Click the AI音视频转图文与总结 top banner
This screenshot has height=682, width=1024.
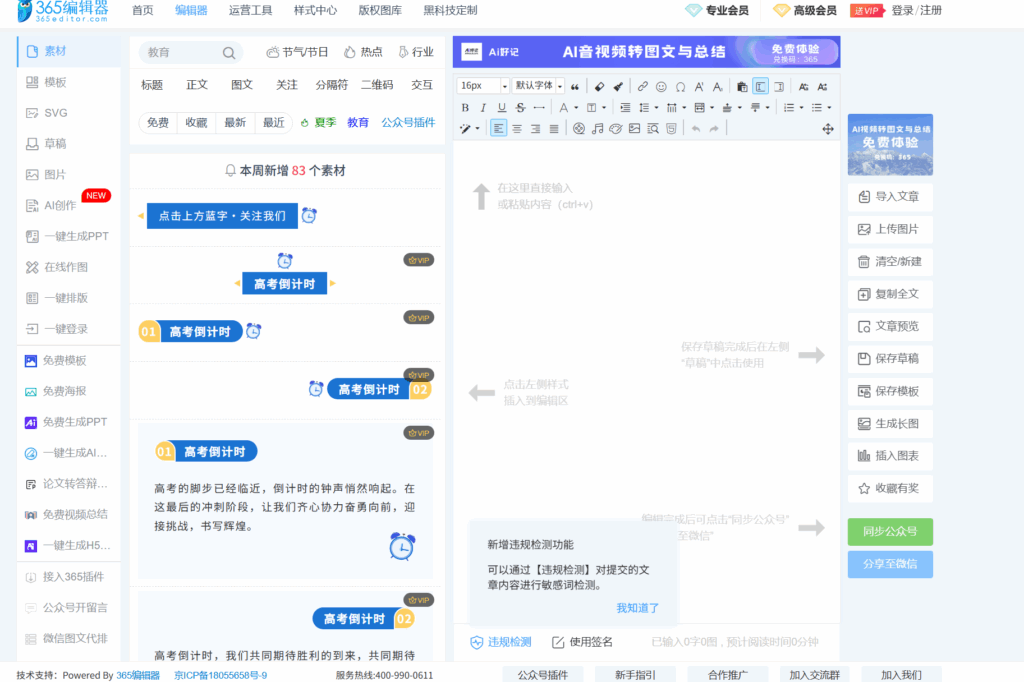coord(647,52)
